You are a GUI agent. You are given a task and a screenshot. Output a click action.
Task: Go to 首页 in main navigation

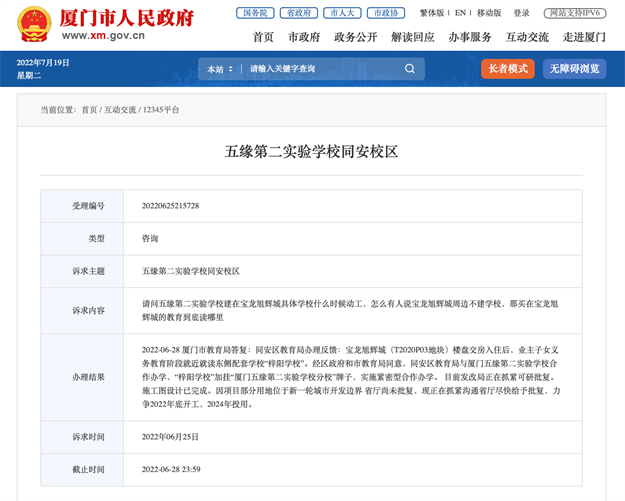(x=263, y=37)
